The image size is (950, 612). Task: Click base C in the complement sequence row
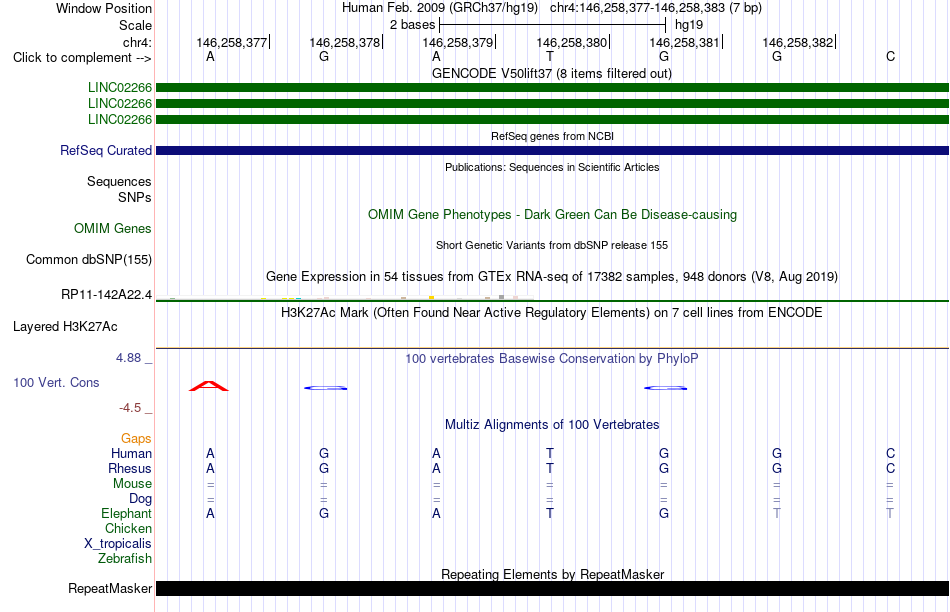click(x=890, y=57)
